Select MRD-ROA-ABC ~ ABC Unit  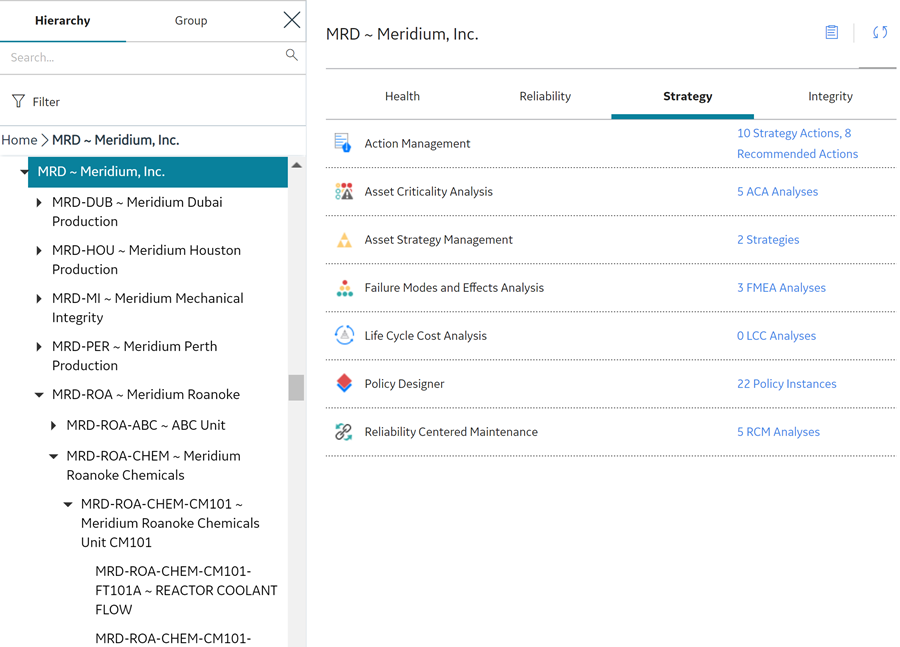pos(146,425)
